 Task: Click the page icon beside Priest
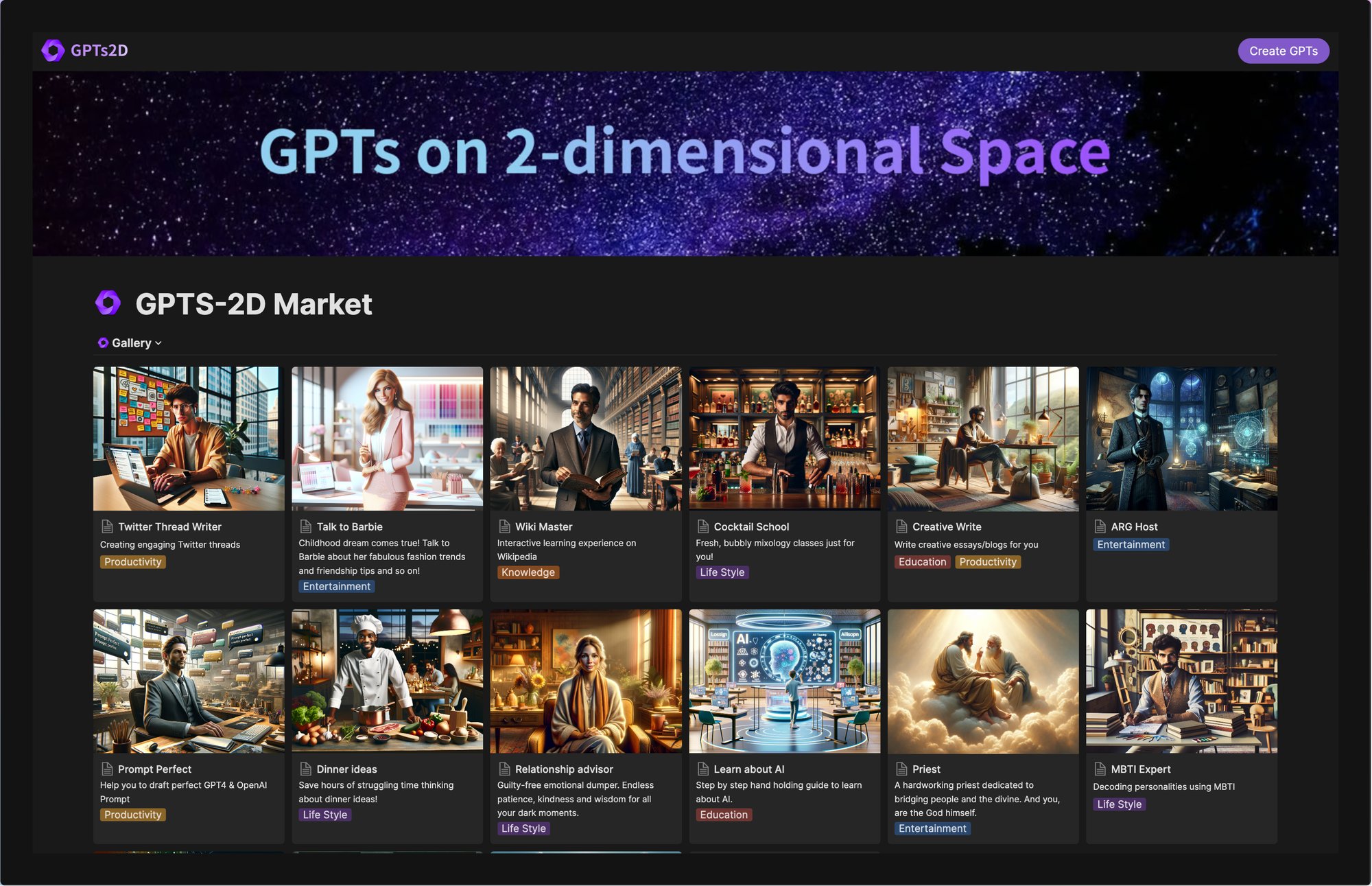pos(901,769)
